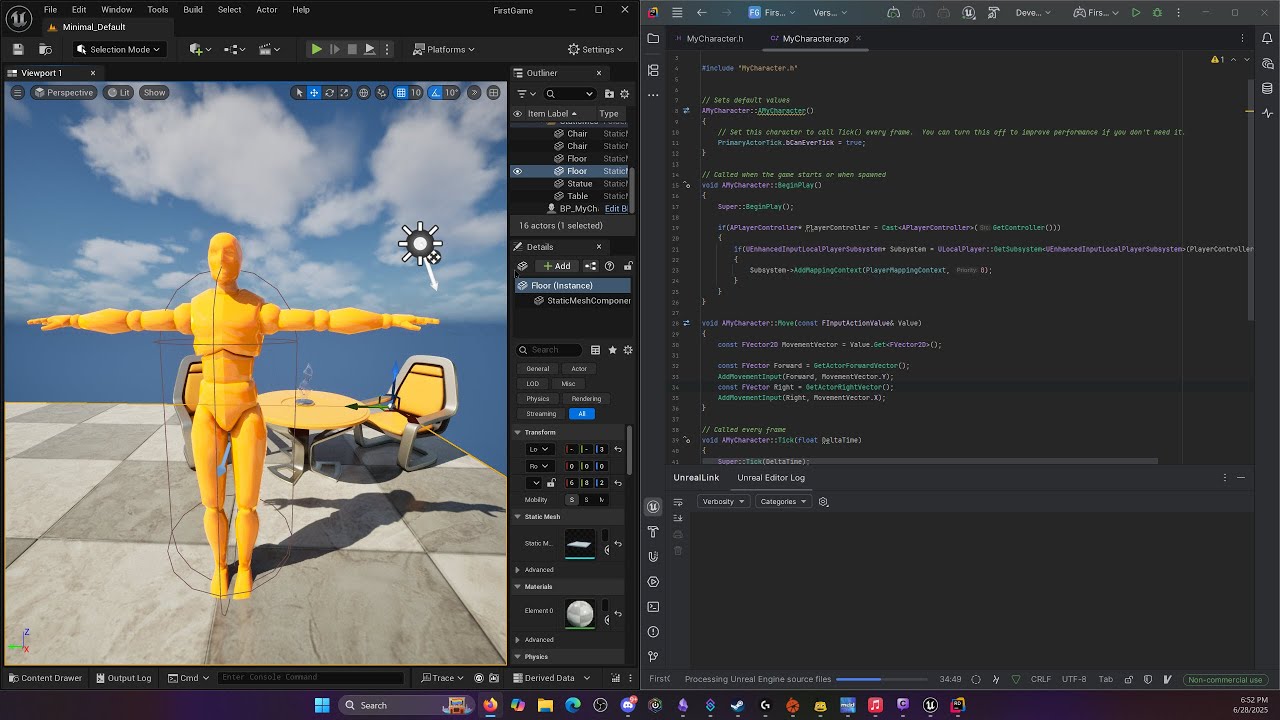1280x720 pixels.
Task: Open Rider main hamburger menu
Action: pos(677,13)
